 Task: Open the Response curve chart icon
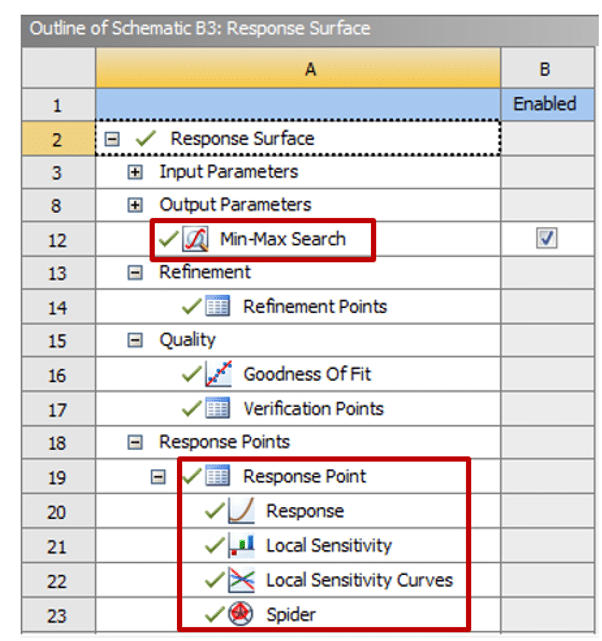pos(241,511)
